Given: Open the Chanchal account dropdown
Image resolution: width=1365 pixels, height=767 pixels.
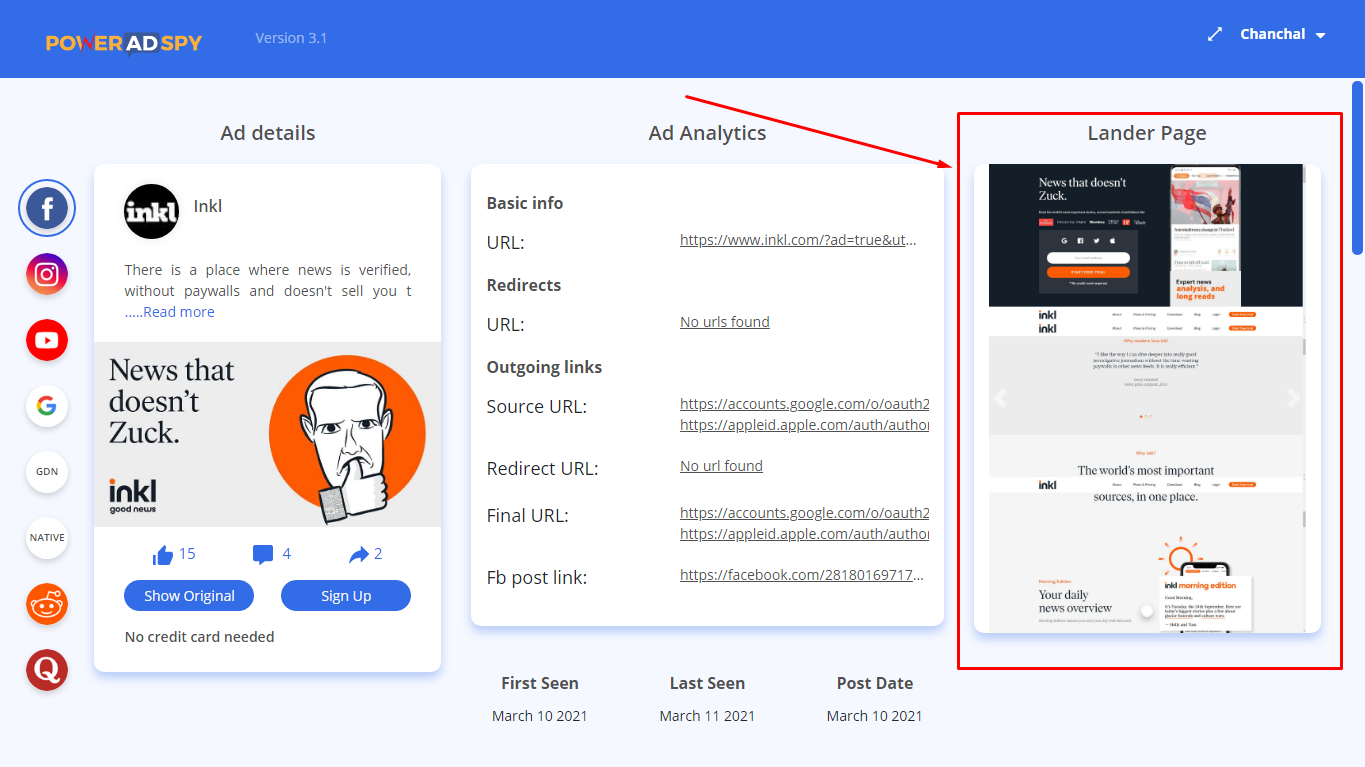Looking at the screenshot, I should tap(1283, 34).
